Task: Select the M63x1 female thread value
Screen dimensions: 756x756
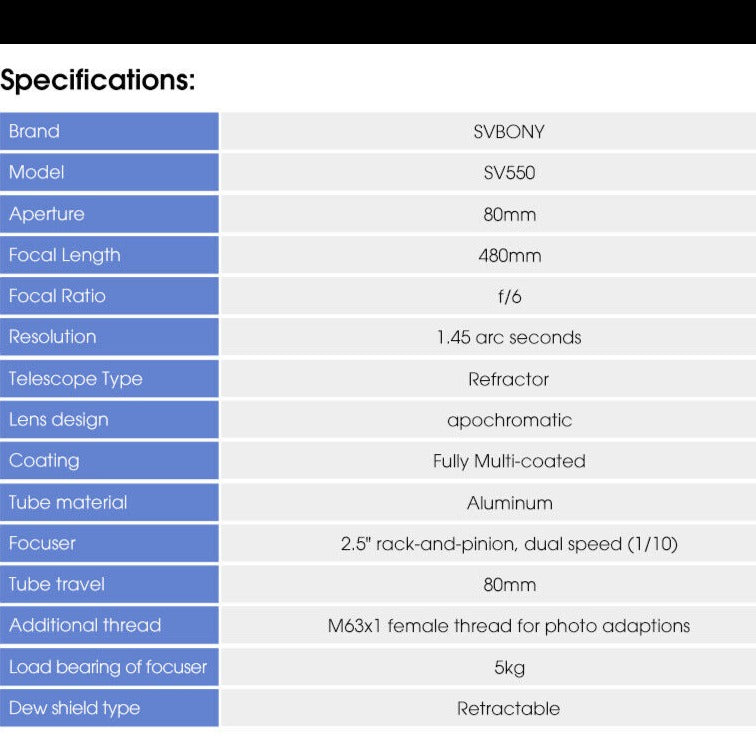Action: (x=509, y=626)
